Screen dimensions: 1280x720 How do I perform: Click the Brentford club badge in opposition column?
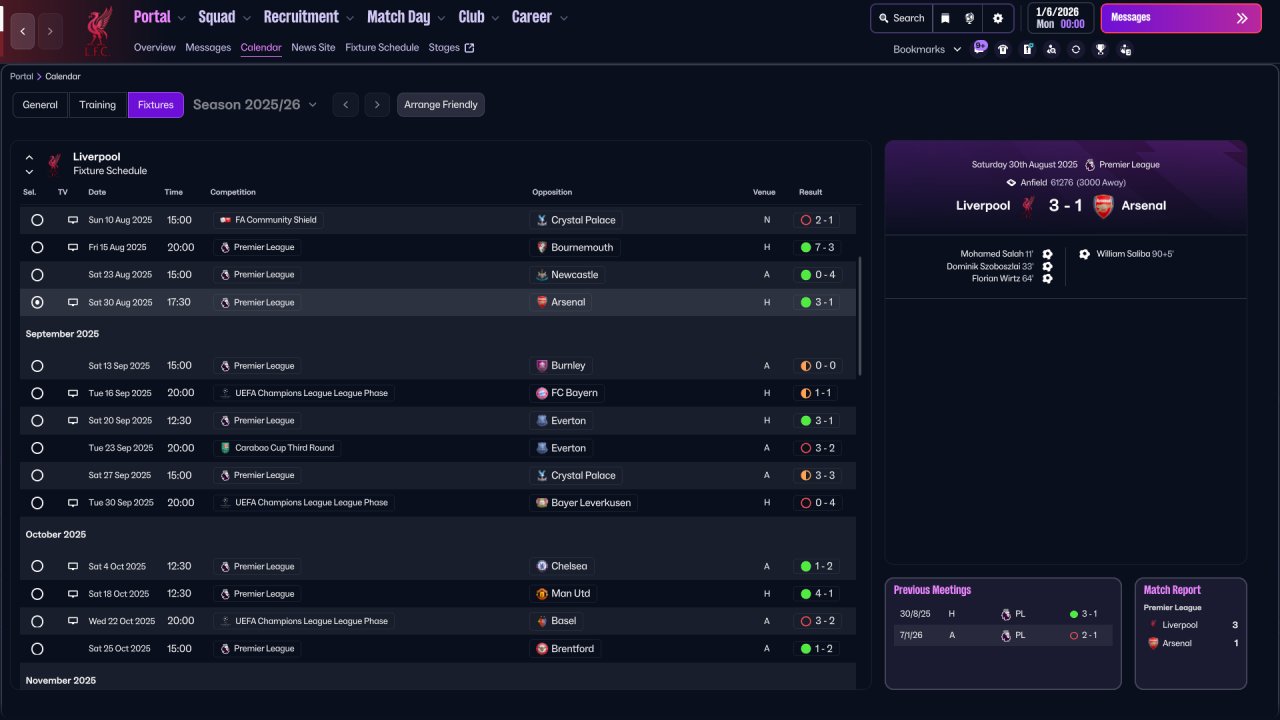(542, 649)
